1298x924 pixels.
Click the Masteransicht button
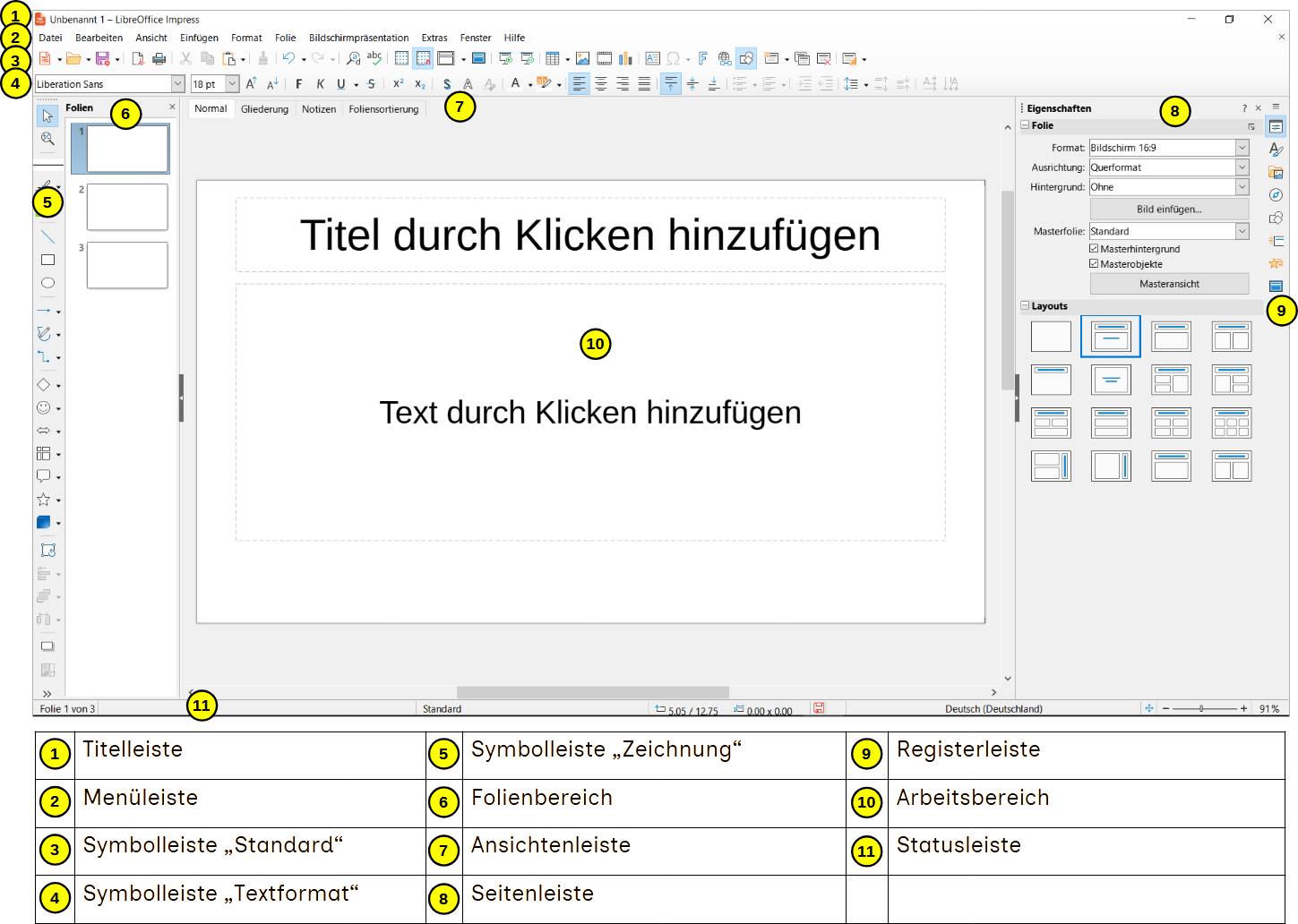tap(1169, 284)
